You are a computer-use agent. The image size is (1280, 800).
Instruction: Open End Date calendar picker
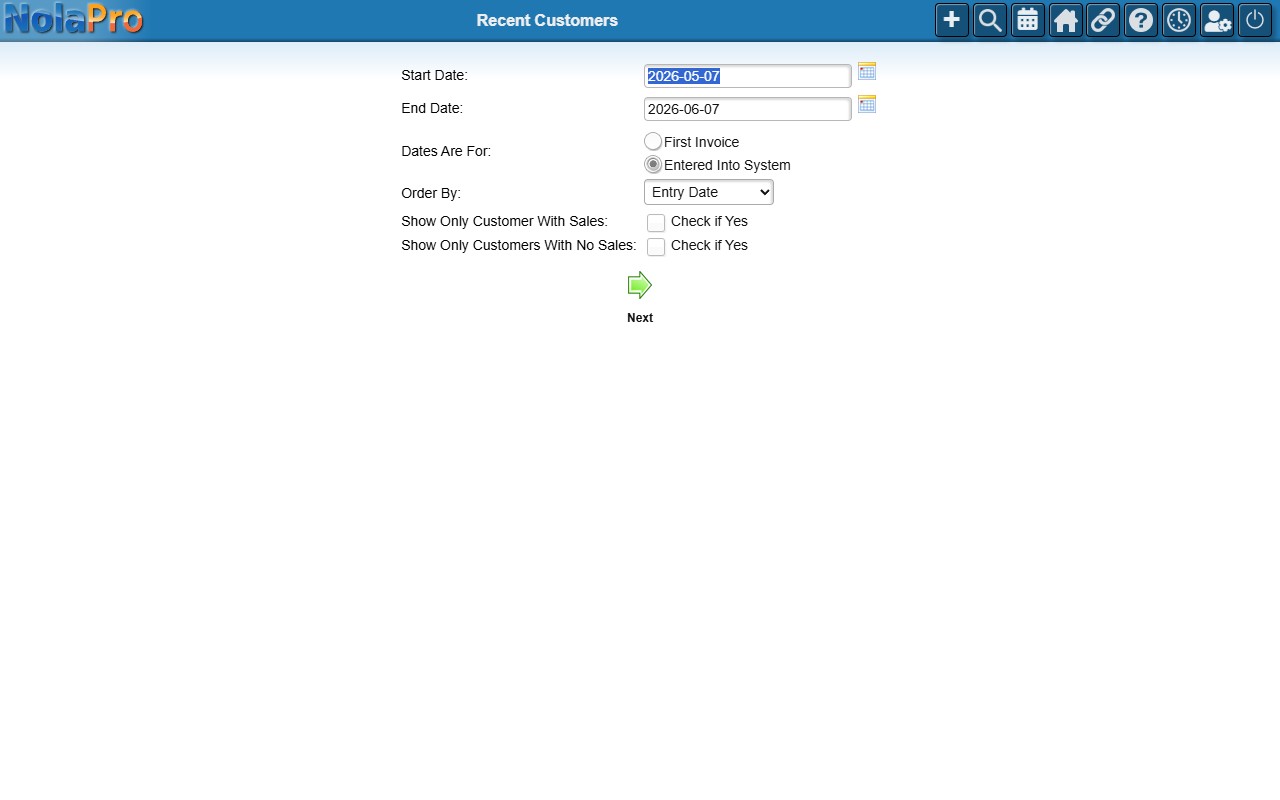pos(867,104)
